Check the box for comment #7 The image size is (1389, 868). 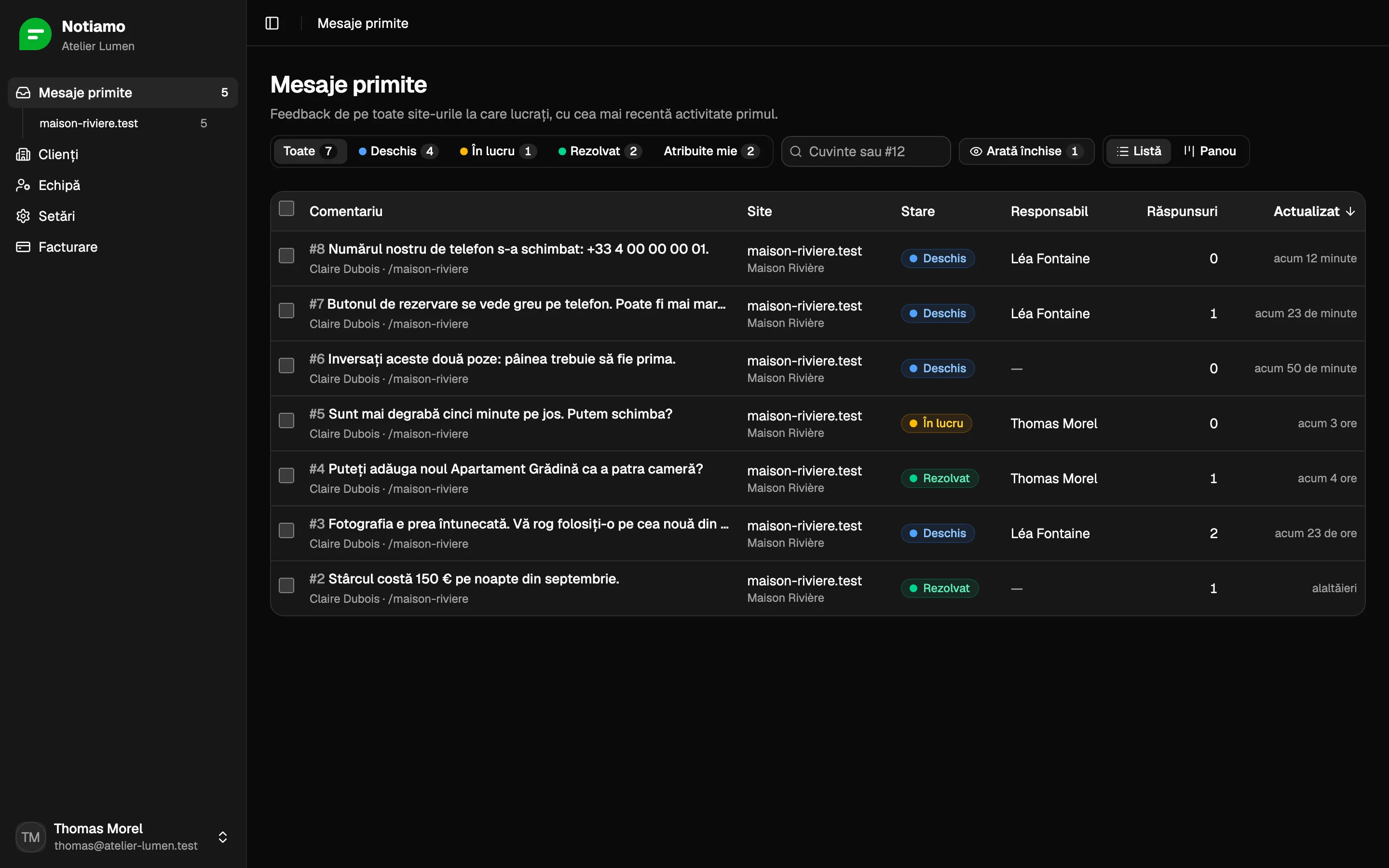286,311
